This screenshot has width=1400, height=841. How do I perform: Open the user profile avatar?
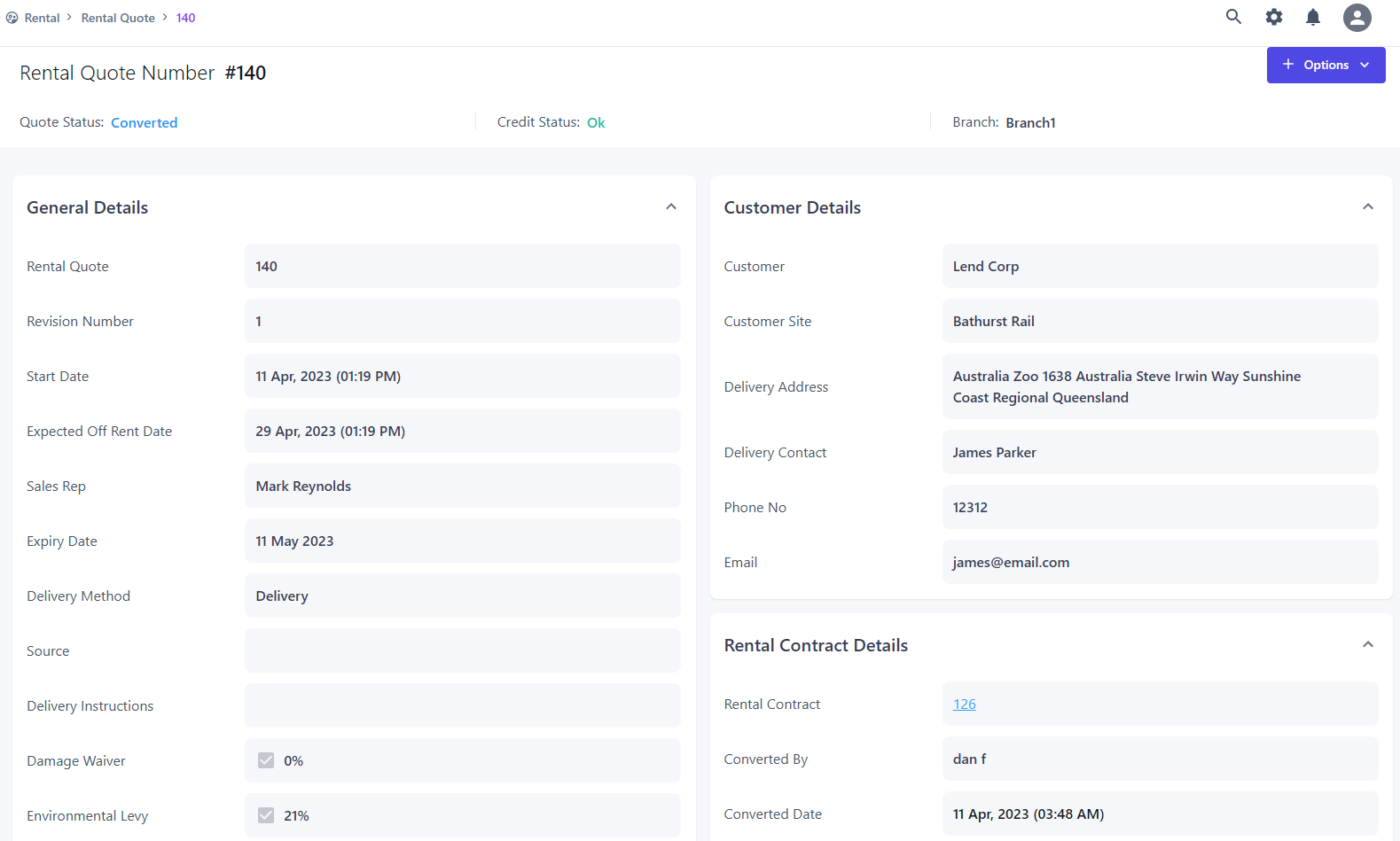point(1357,18)
